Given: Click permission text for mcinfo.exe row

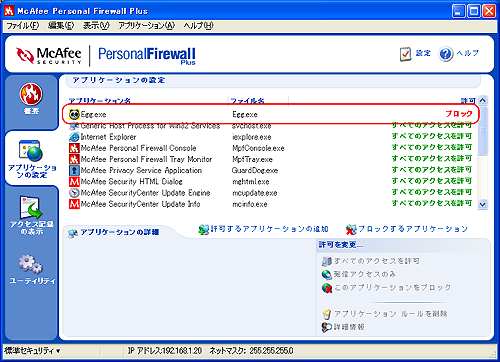Looking at the screenshot, I should click(432, 203).
